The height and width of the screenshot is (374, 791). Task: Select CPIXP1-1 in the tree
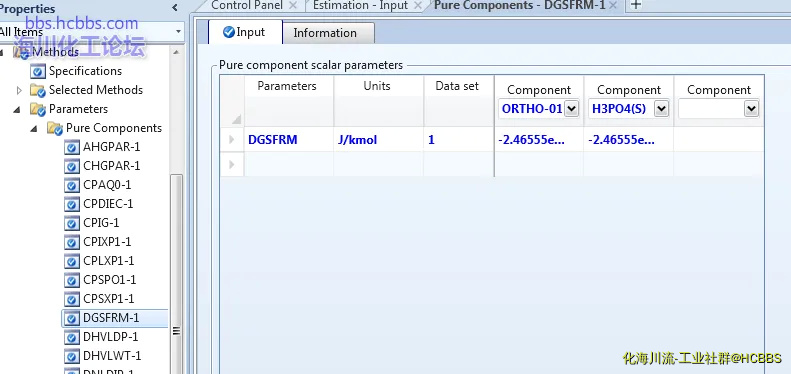pos(107,242)
